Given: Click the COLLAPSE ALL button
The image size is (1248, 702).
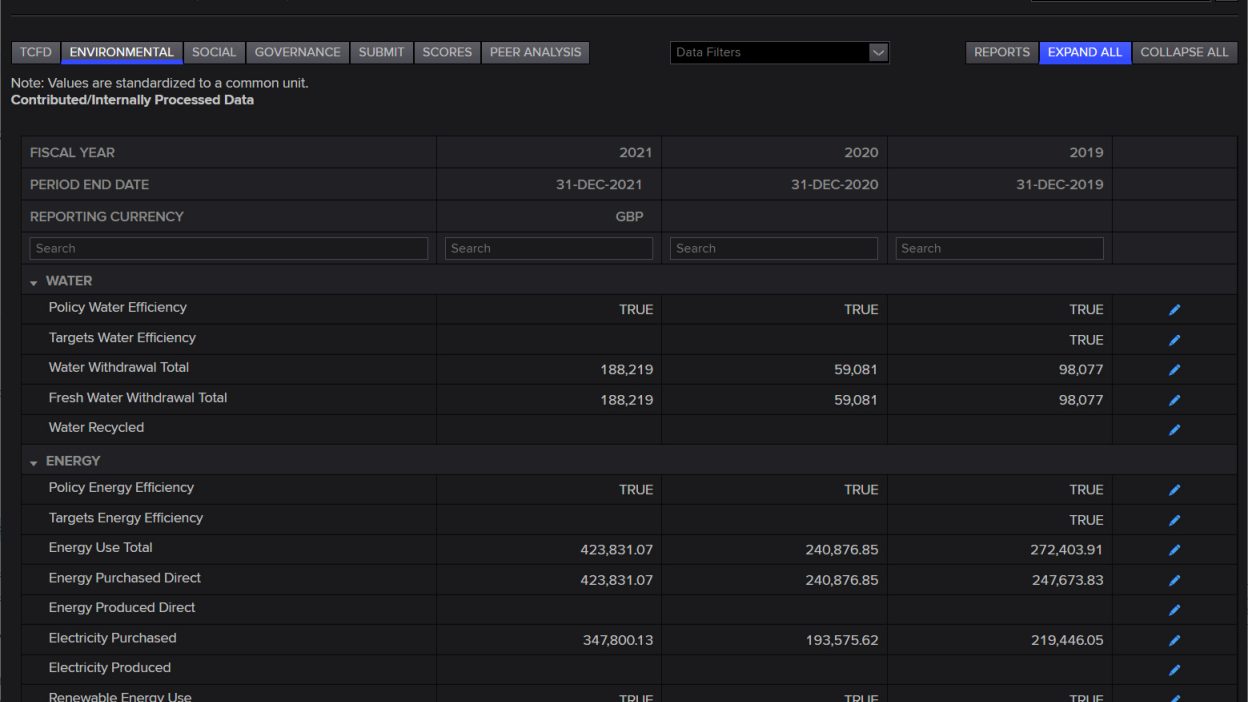Looking at the screenshot, I should [1184, 52].
